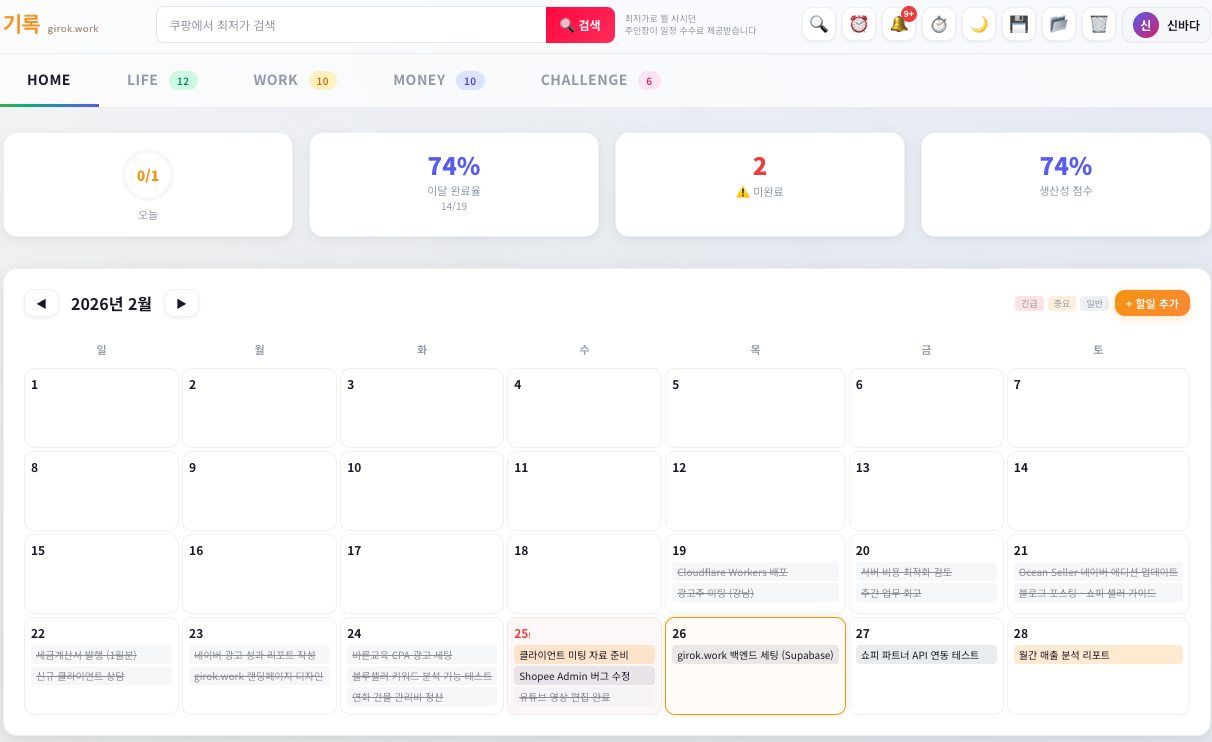
Task: Open the alarm clock icon
Action: click(x=859, y=24)
